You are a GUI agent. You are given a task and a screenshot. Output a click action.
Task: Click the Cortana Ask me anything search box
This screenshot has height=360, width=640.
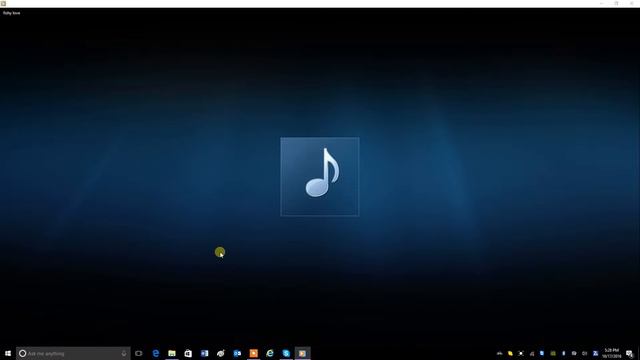tap(73, 353)
